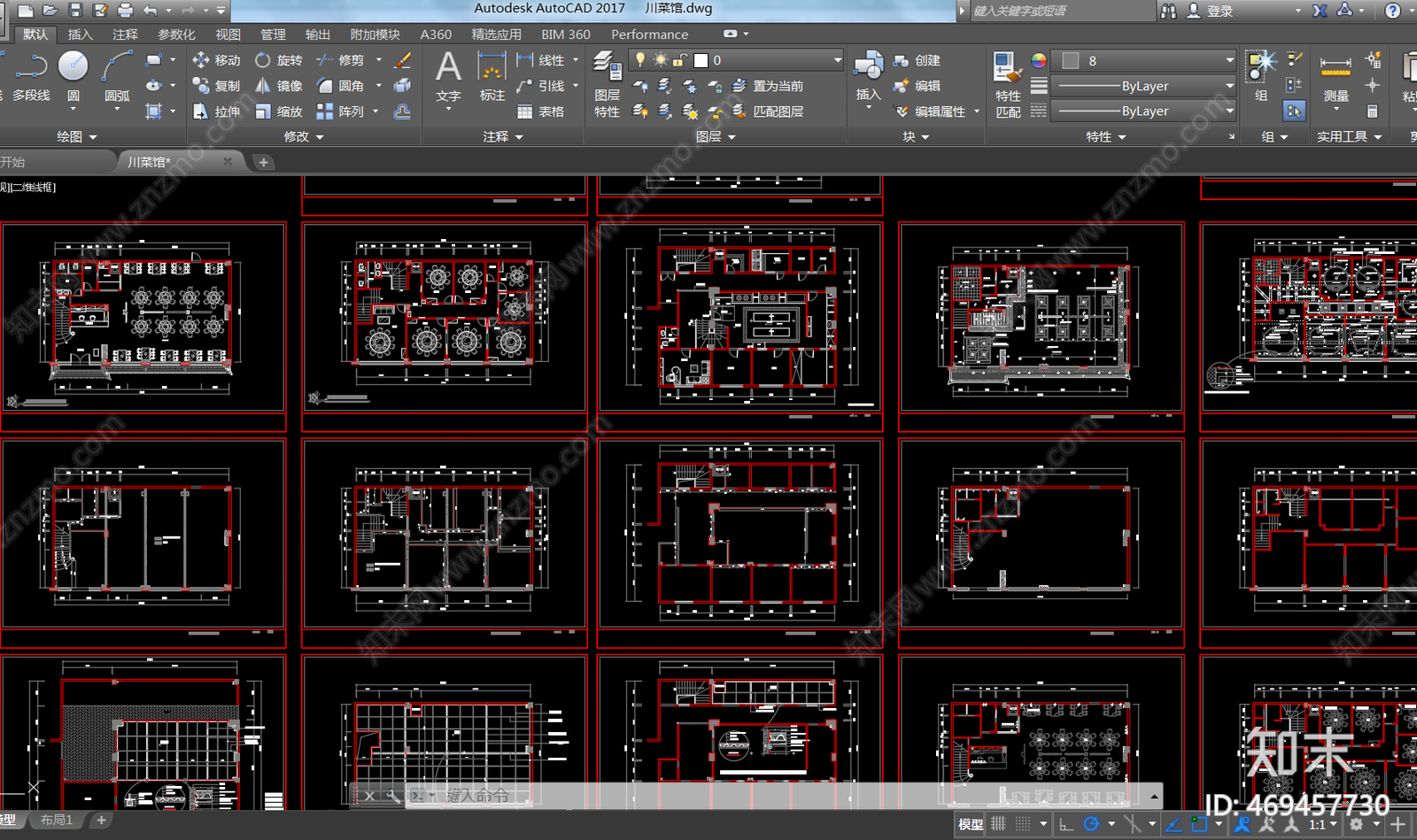Select the Arc (圆弧) tool
The height and width of the screenshot is (840, 1417).
coord(117,75)
